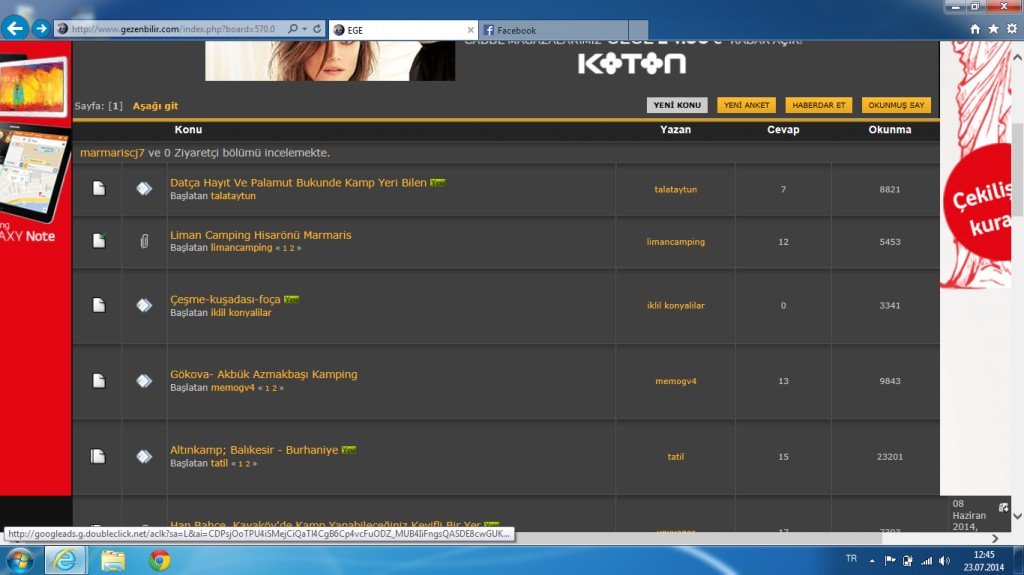Launch Google Chrome from taskbar

pos(159,560)
